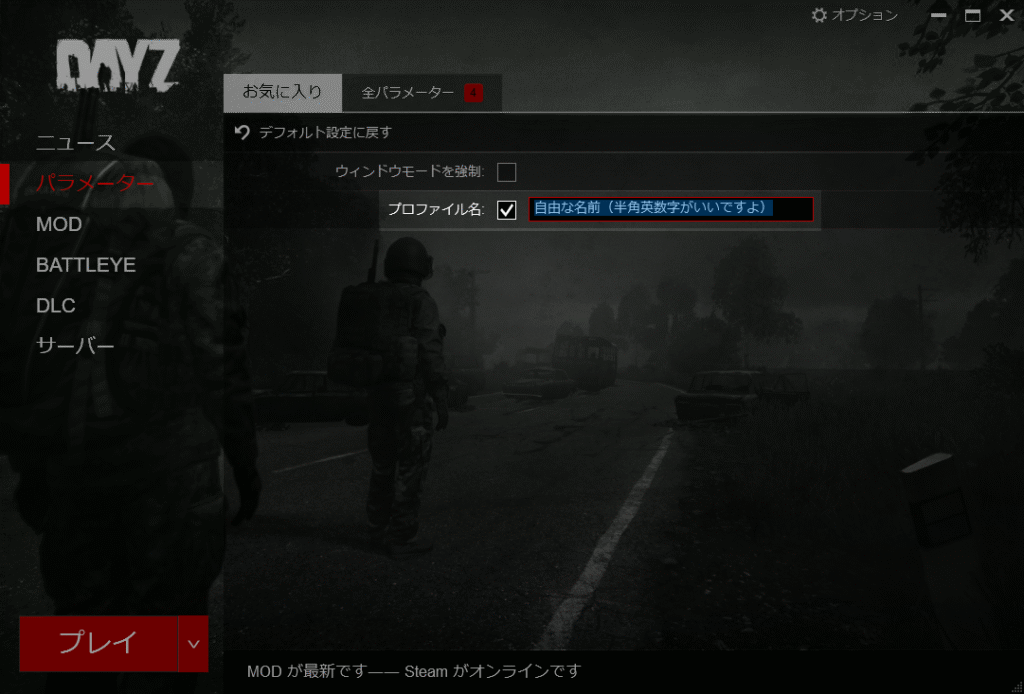1024x694 pixels.
Task: Click the resize grip in window corner
Action: click(1017, 687)
